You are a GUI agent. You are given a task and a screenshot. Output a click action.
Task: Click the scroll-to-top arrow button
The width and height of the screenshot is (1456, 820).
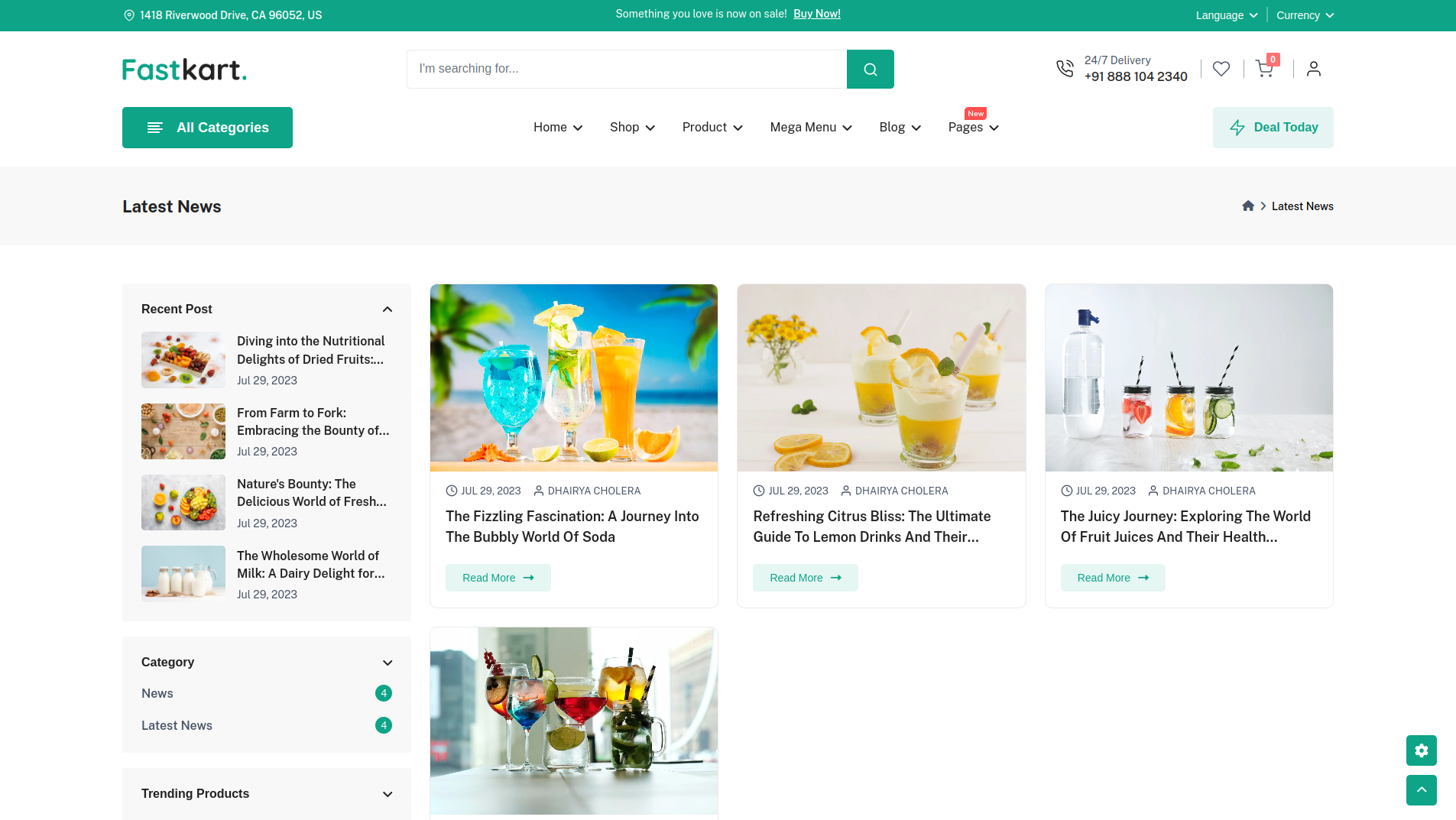(x=1421, y=790)
